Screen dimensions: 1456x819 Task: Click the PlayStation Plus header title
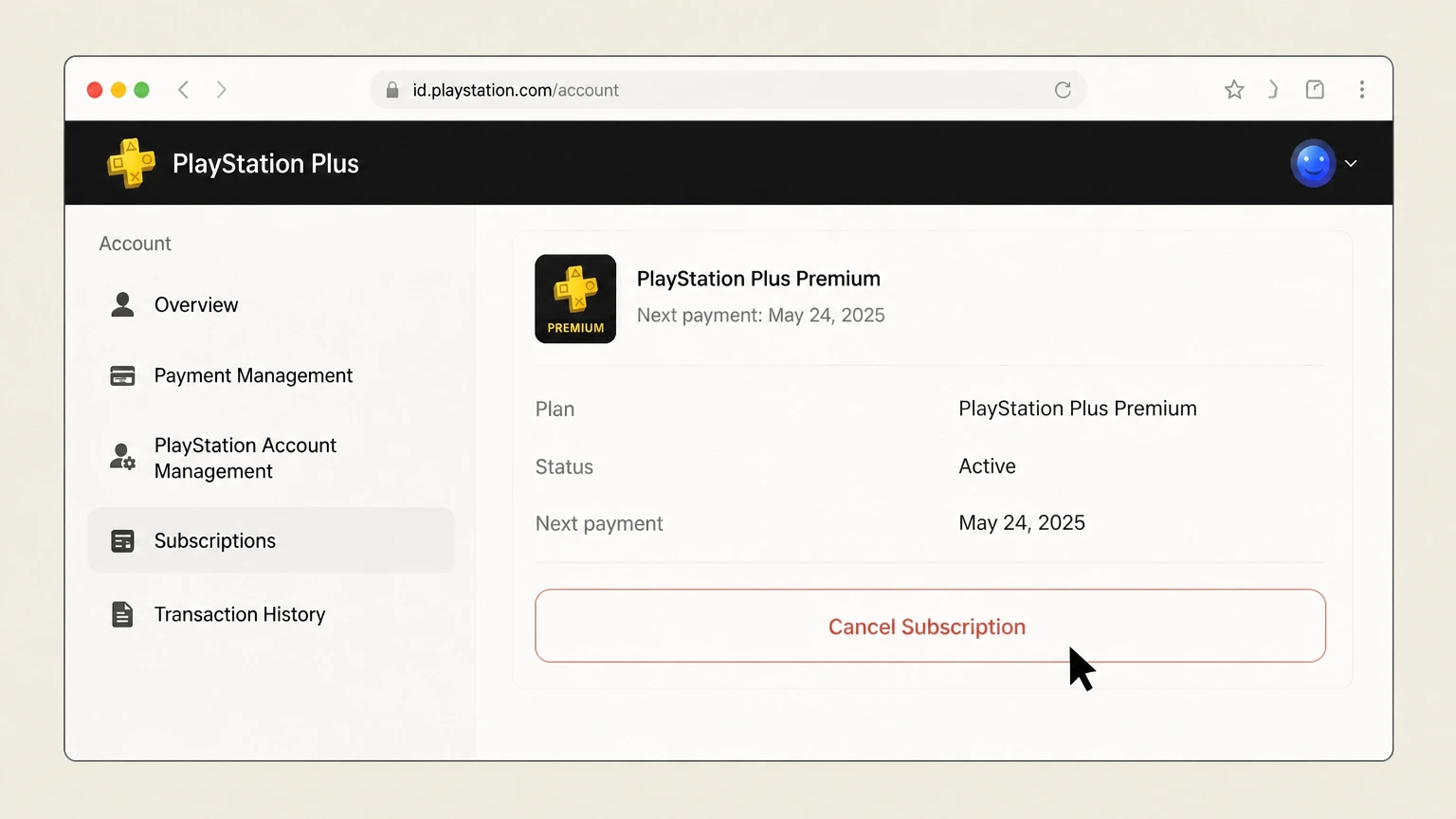tap(265, 164)
